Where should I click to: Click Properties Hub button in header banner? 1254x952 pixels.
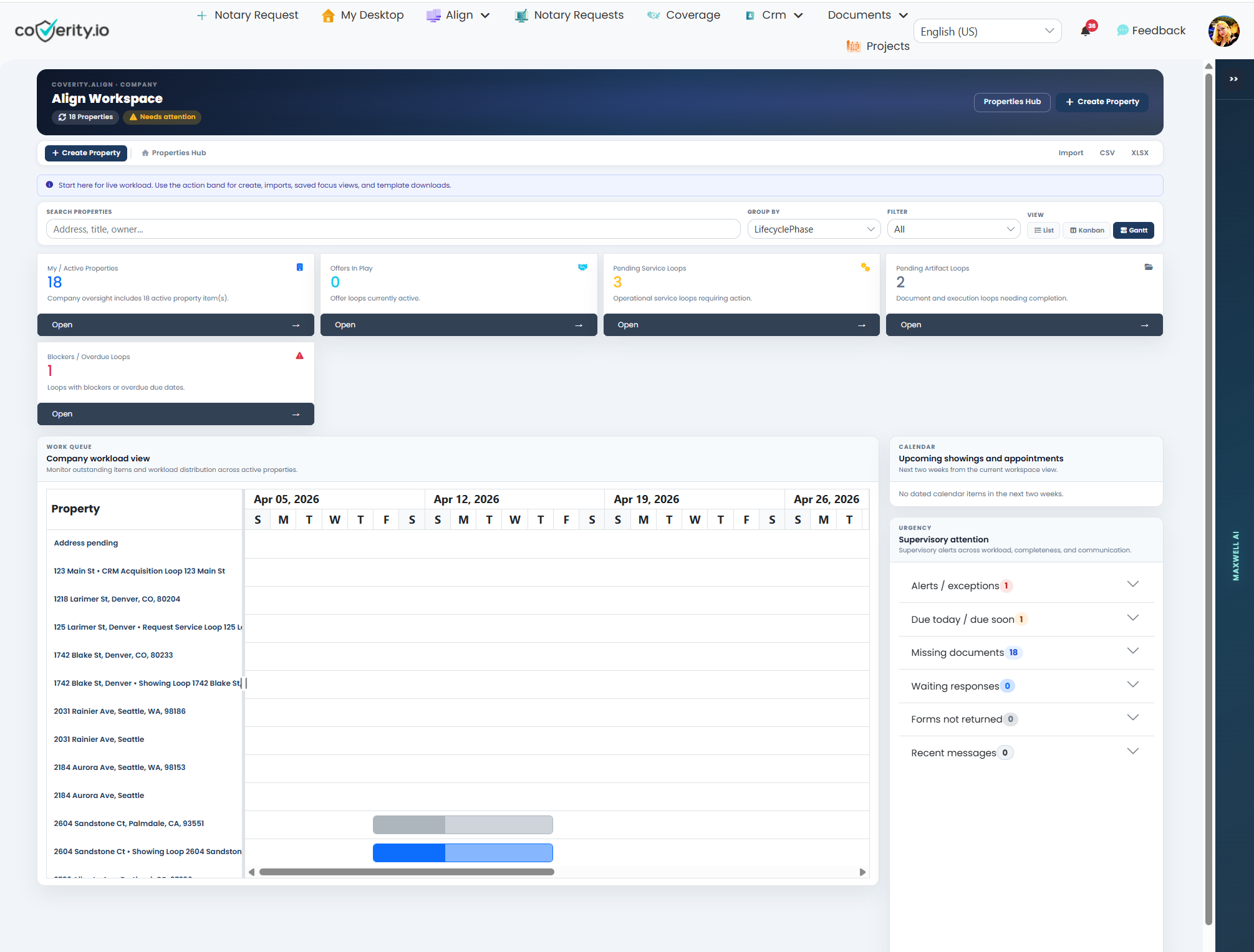(1011, 102)
